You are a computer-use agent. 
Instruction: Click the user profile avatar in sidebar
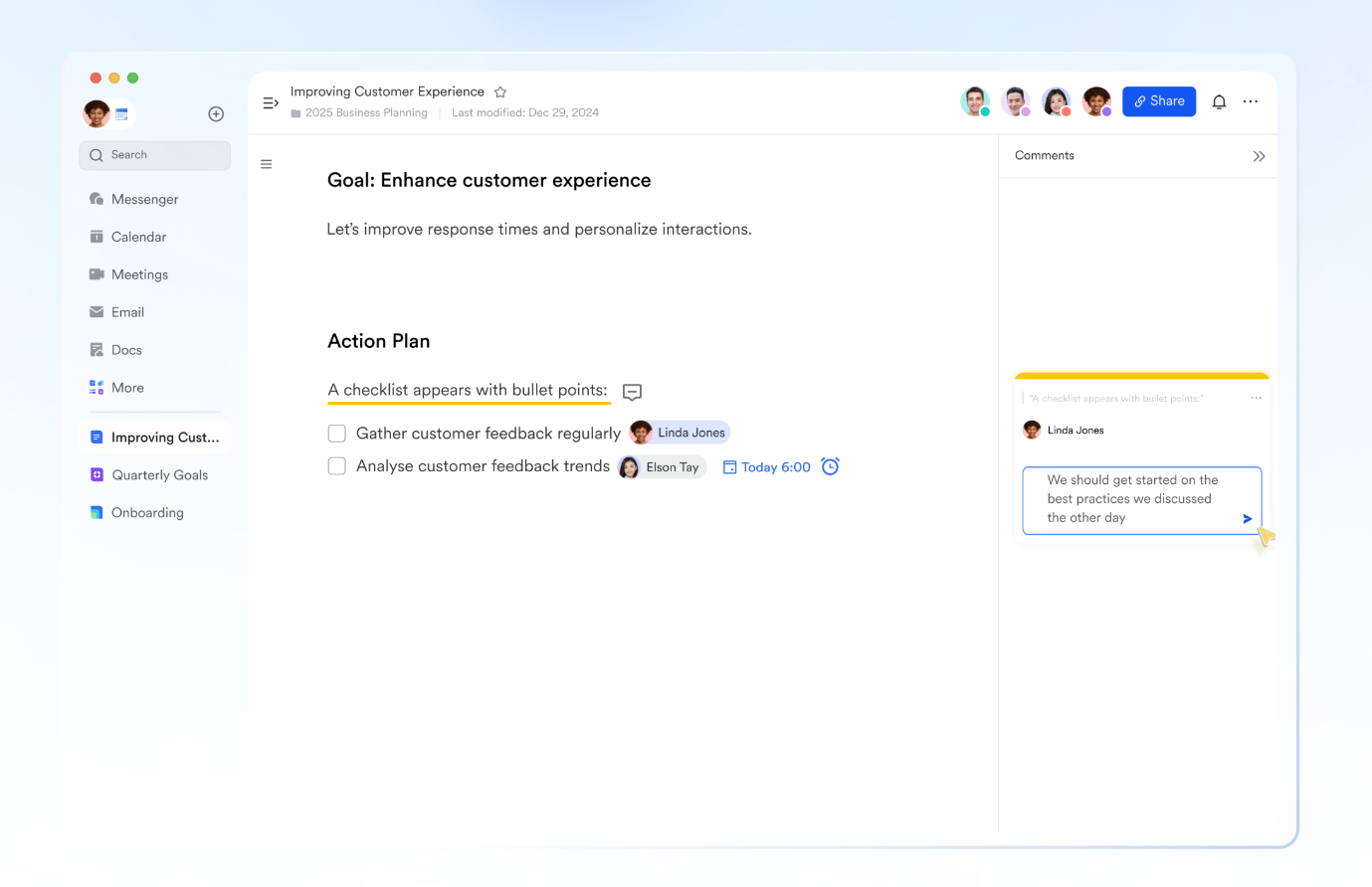(97, 114)
